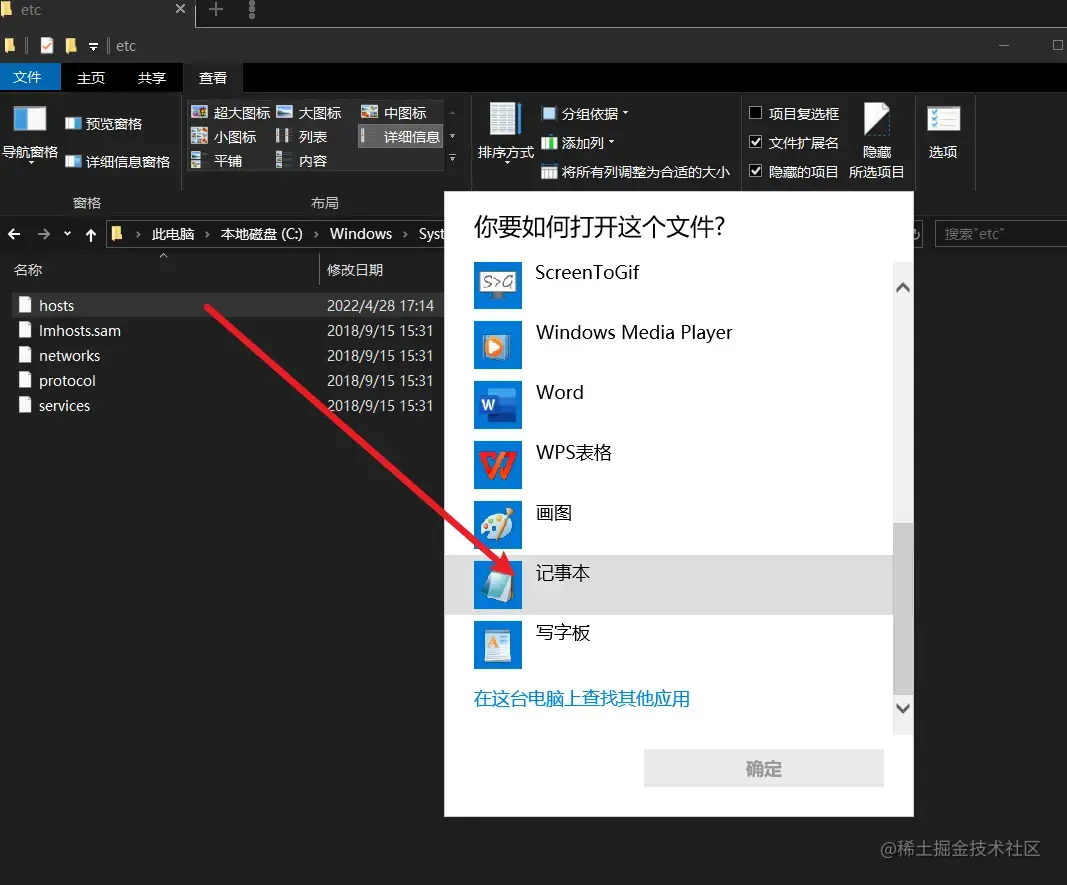This screenshot has width=1067, height=885.
Task: Switch layout to 超大图标
Action: pyautogui.click(x=231, y=112)
